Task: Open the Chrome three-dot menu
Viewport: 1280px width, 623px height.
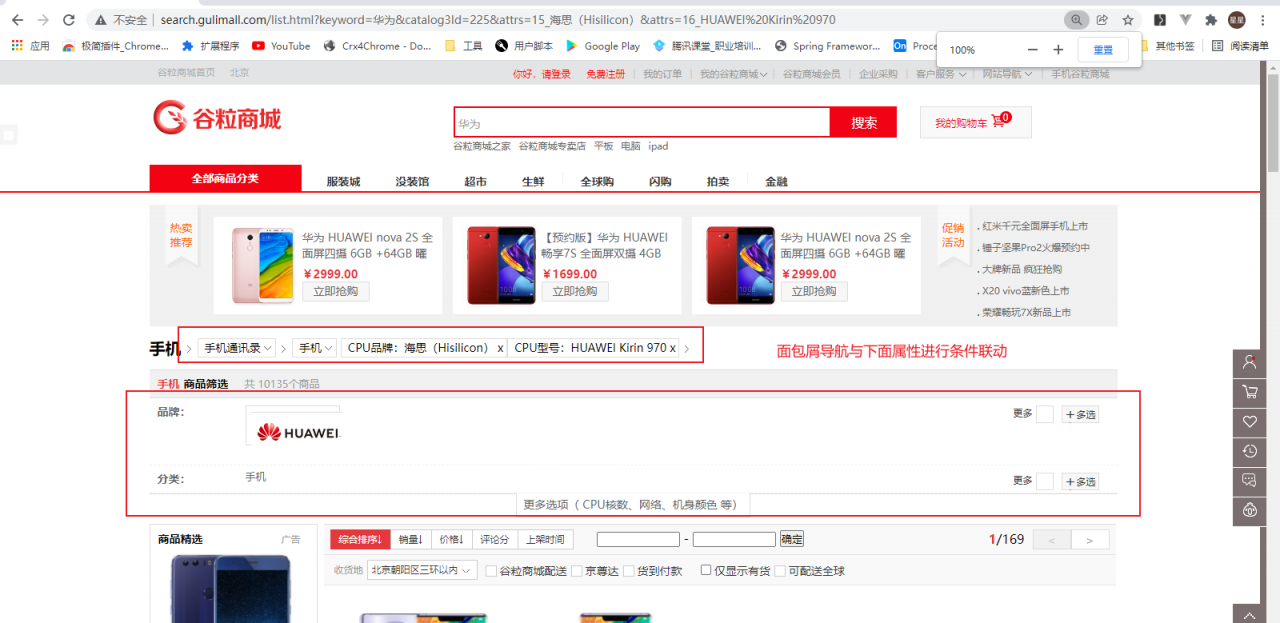Action: click(1263, 20)
